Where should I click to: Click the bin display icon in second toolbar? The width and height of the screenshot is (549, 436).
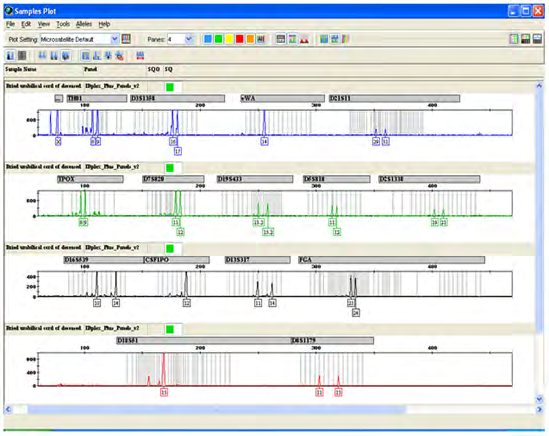click(x=108, y=55)
